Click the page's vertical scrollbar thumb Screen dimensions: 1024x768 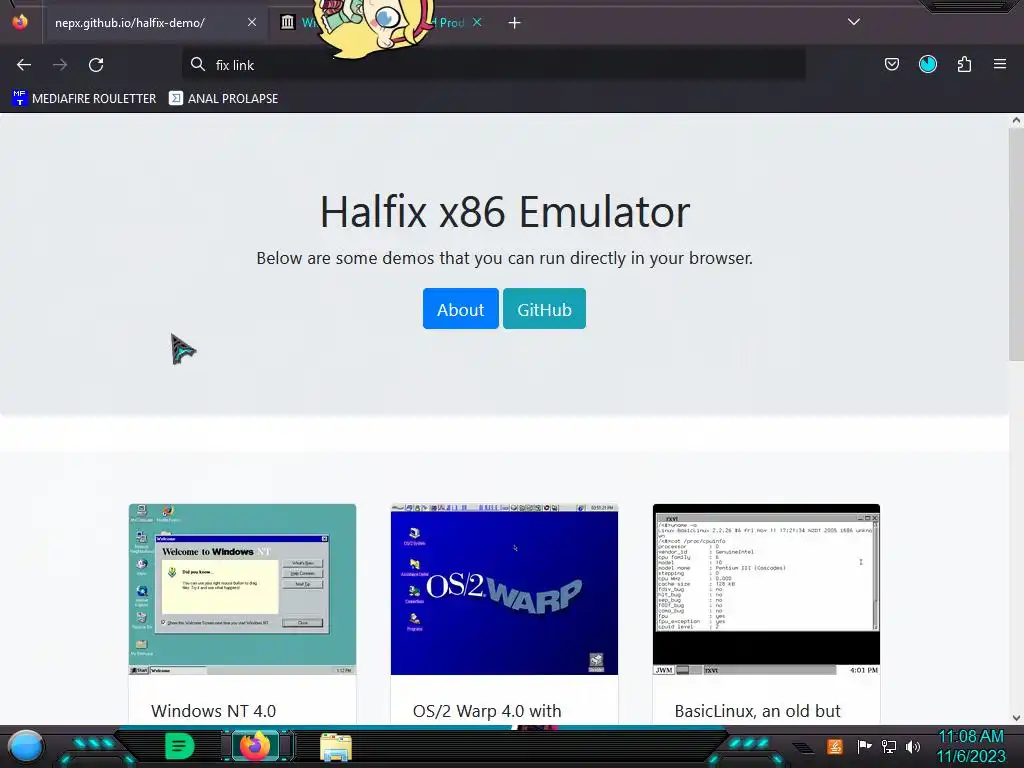click(1016, 245)
